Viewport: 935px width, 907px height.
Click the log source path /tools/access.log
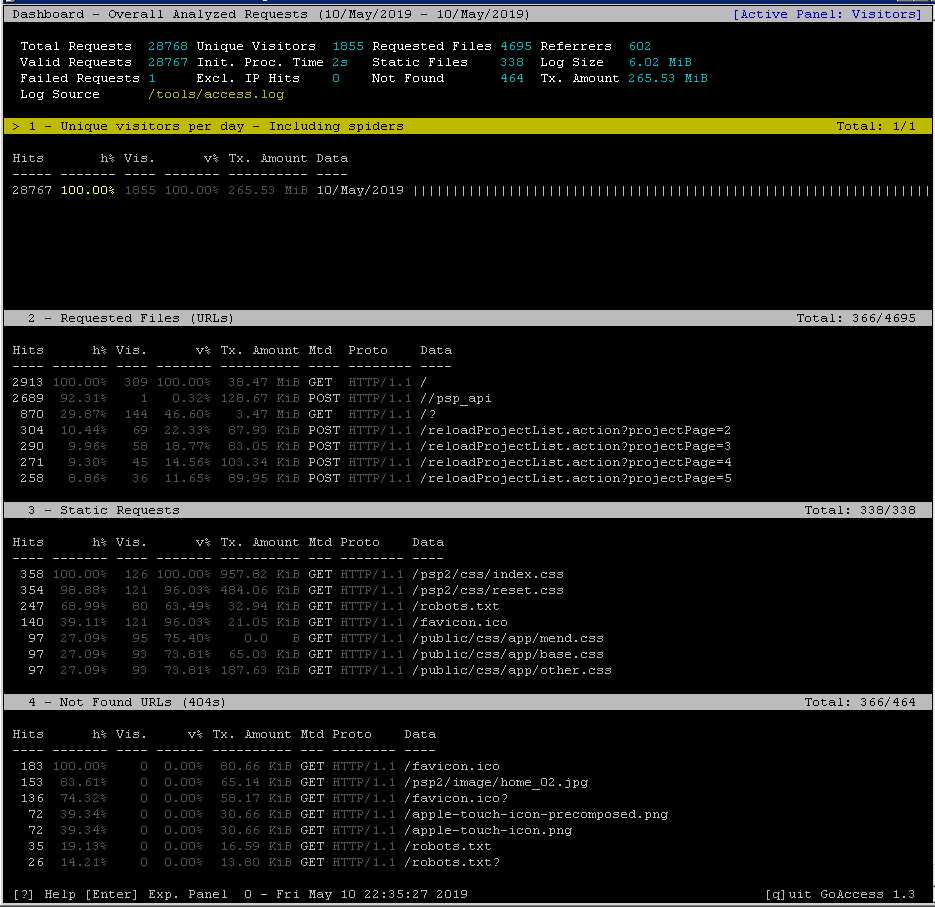click(x=216, y=94)
